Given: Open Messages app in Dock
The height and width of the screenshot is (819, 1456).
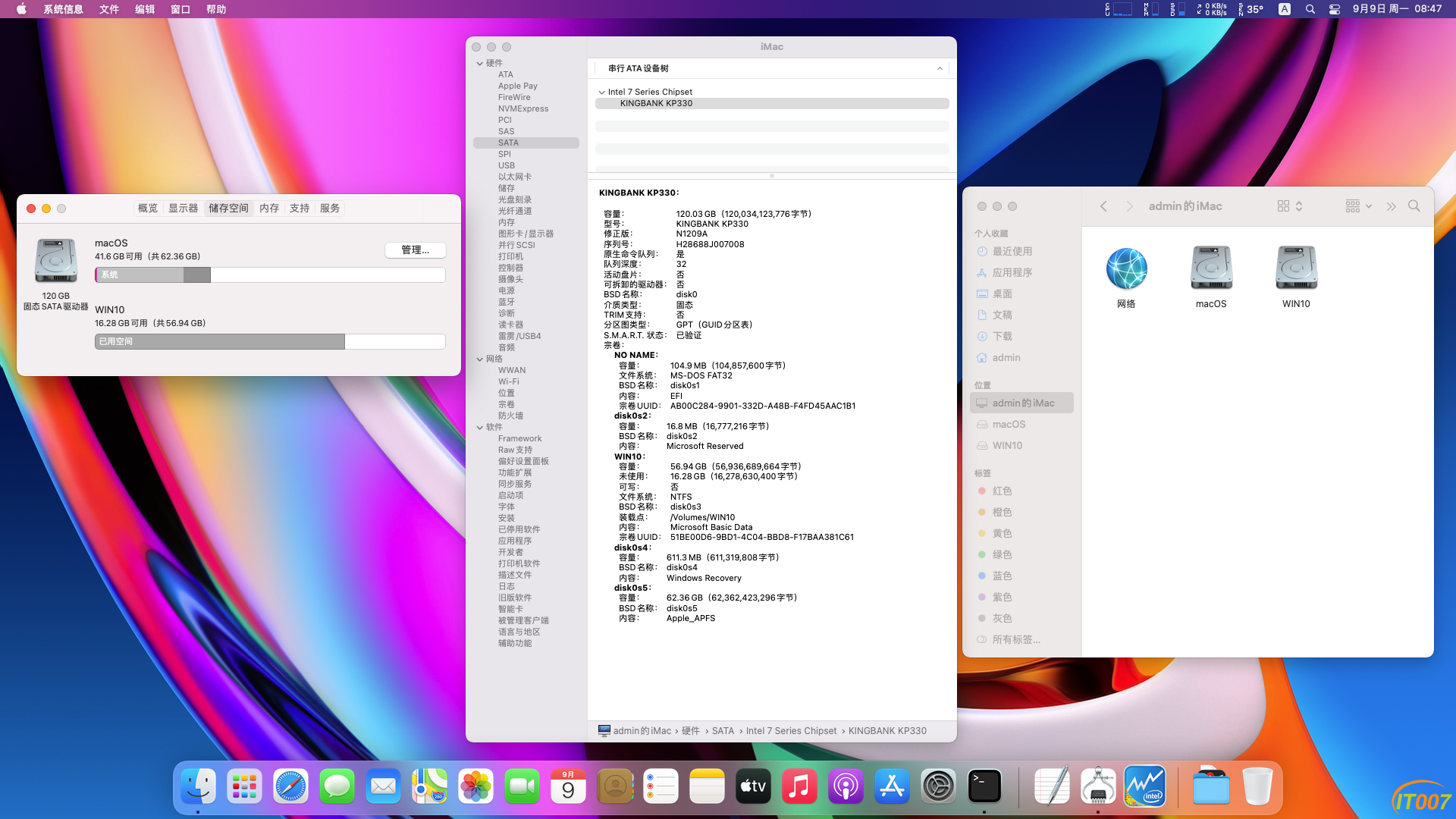Looking at the screenshot, I should point(337,786).
